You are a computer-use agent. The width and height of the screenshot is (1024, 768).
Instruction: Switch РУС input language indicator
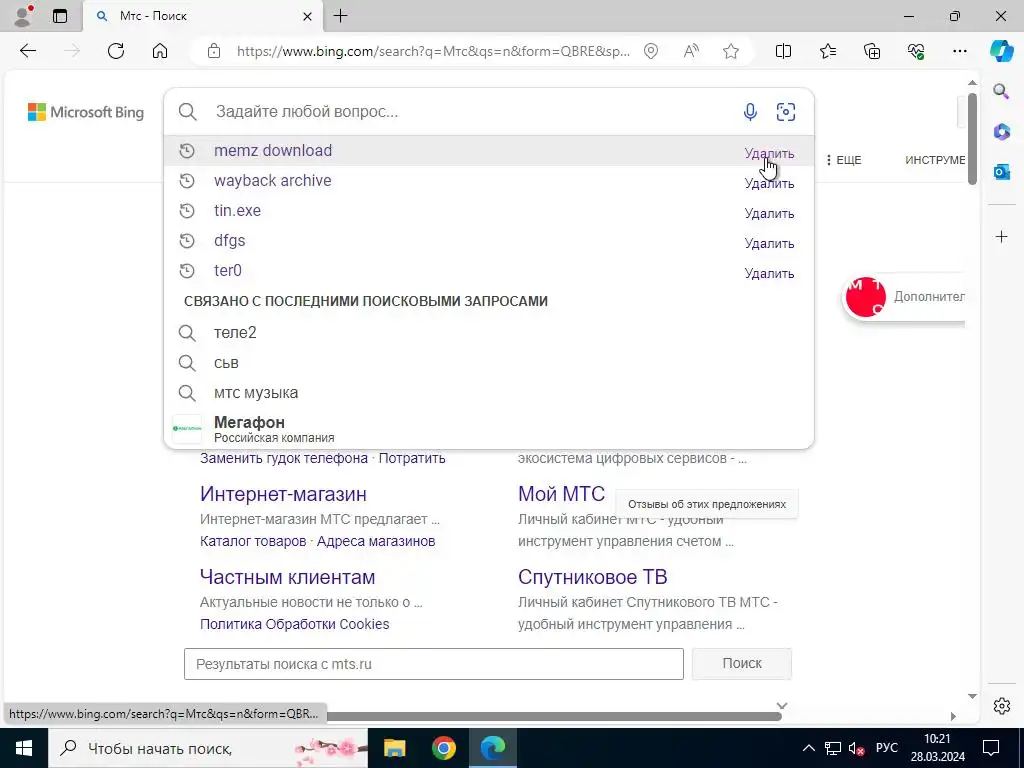point(886,748)
